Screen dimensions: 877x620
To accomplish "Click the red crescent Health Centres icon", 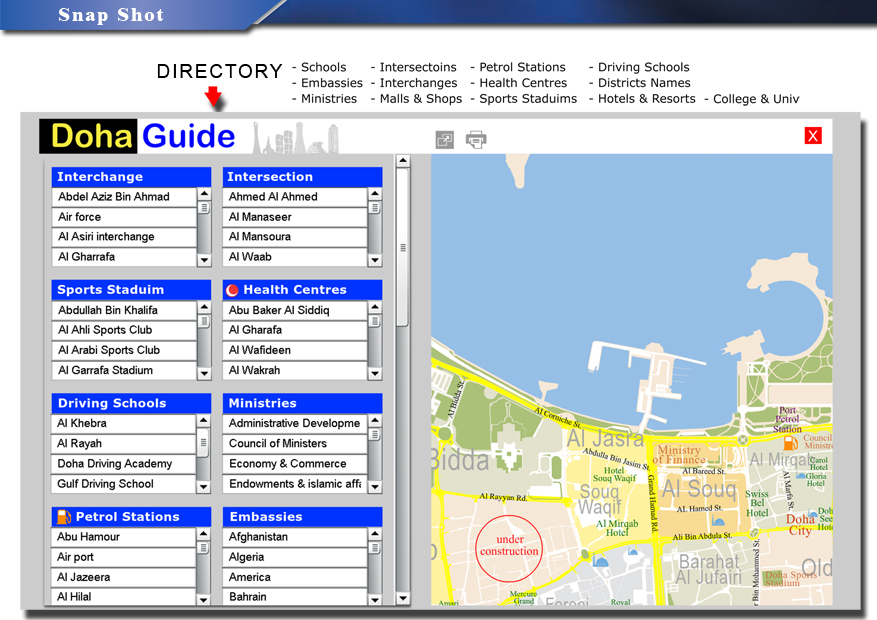I will coord(232,290).
